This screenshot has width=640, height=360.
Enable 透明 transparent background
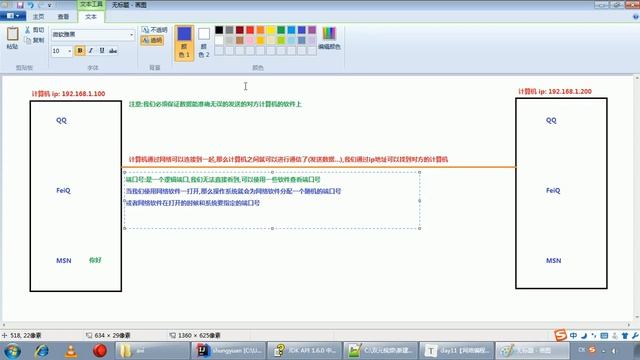tap(152, 40)
